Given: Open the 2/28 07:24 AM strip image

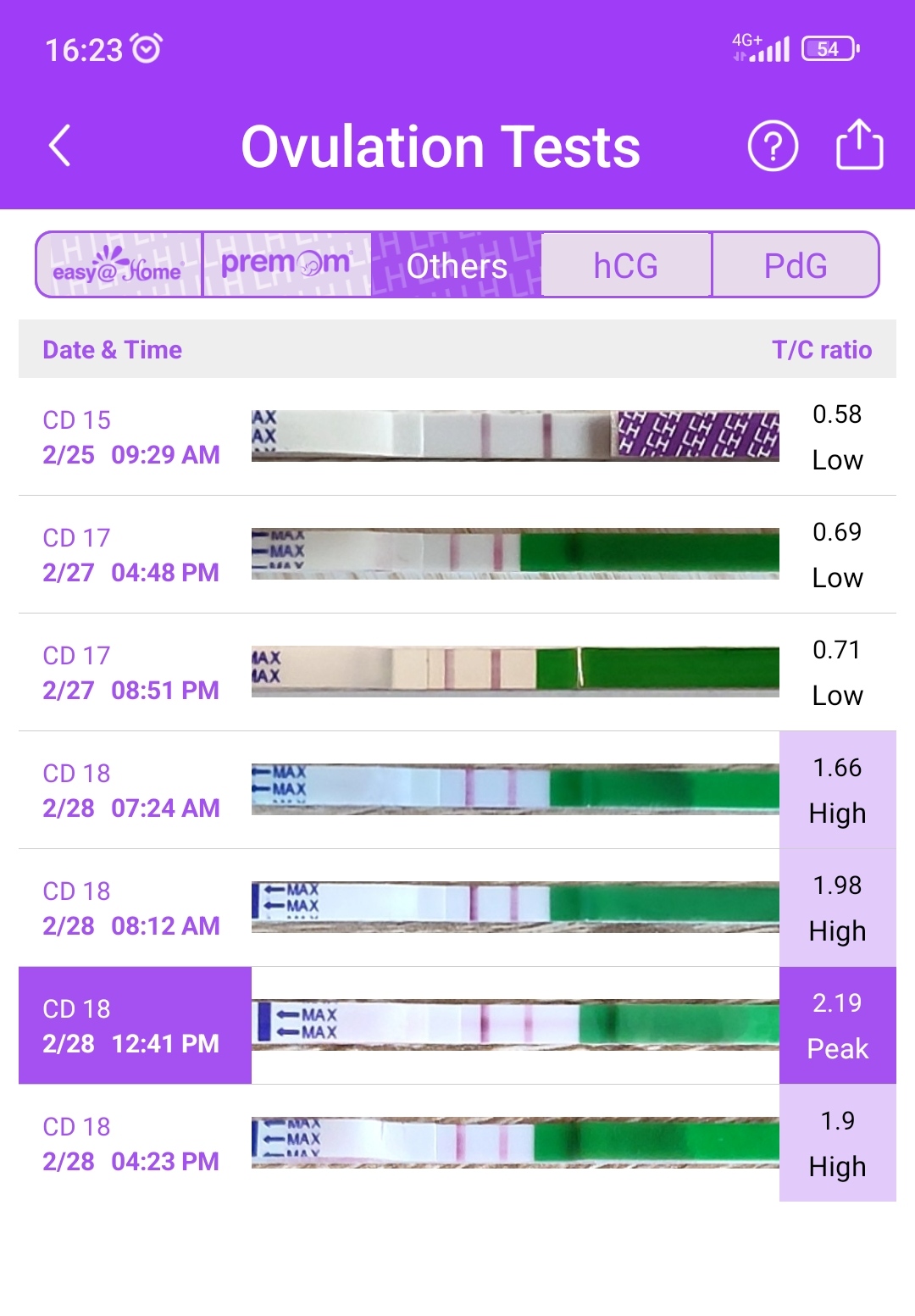Looking at the screenshot, I should tap(514, 789).
